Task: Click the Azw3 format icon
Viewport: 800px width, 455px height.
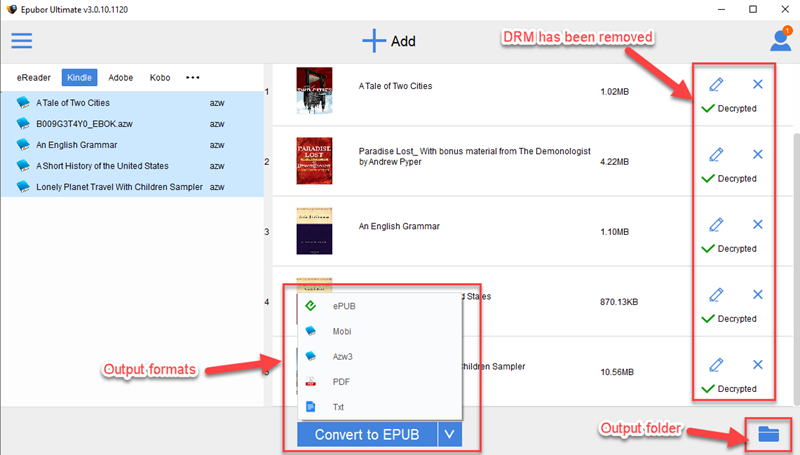Action: pos(310,356)
